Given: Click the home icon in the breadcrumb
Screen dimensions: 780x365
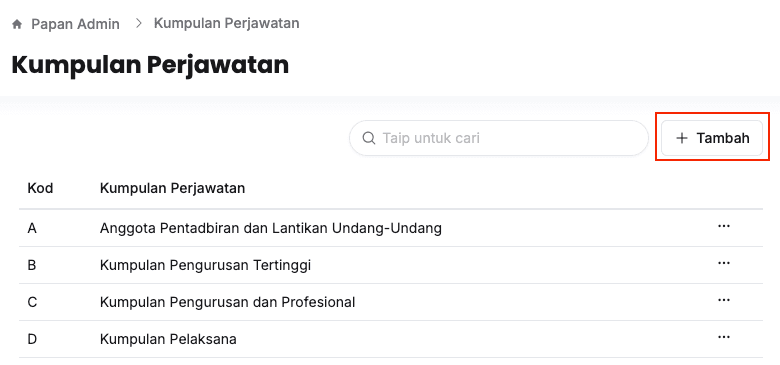Looking at the screenshot, I should [x=17, y=24].
